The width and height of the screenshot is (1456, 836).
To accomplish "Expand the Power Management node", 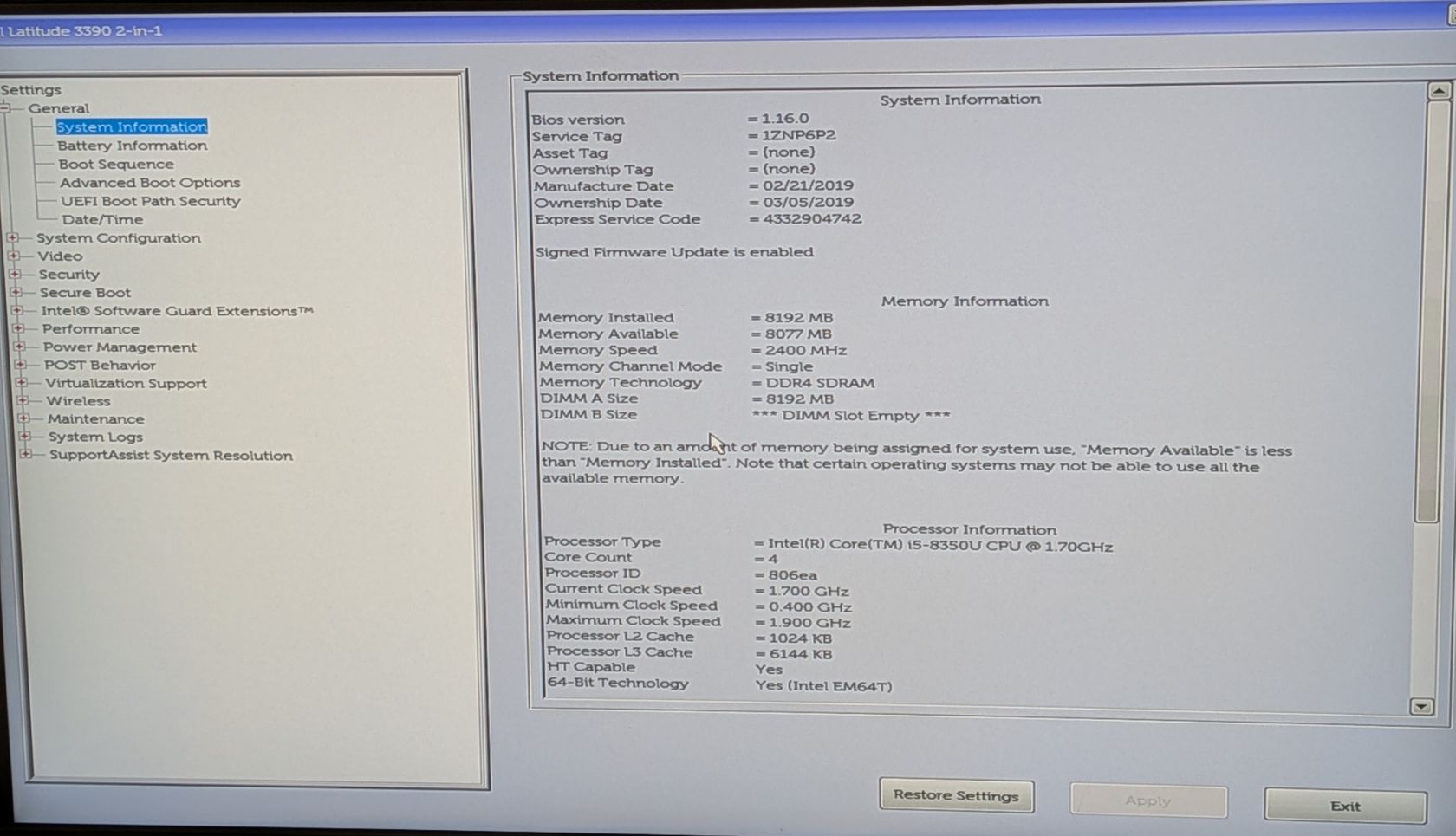I will point(19,347).
